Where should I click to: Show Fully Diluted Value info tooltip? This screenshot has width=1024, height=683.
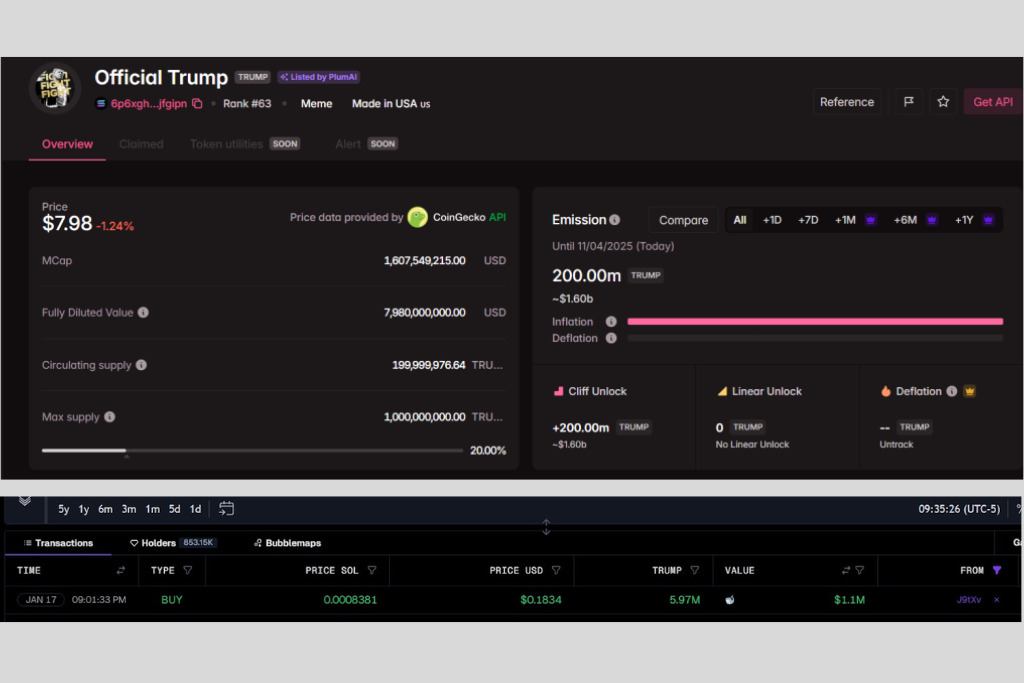click(143, 312)
